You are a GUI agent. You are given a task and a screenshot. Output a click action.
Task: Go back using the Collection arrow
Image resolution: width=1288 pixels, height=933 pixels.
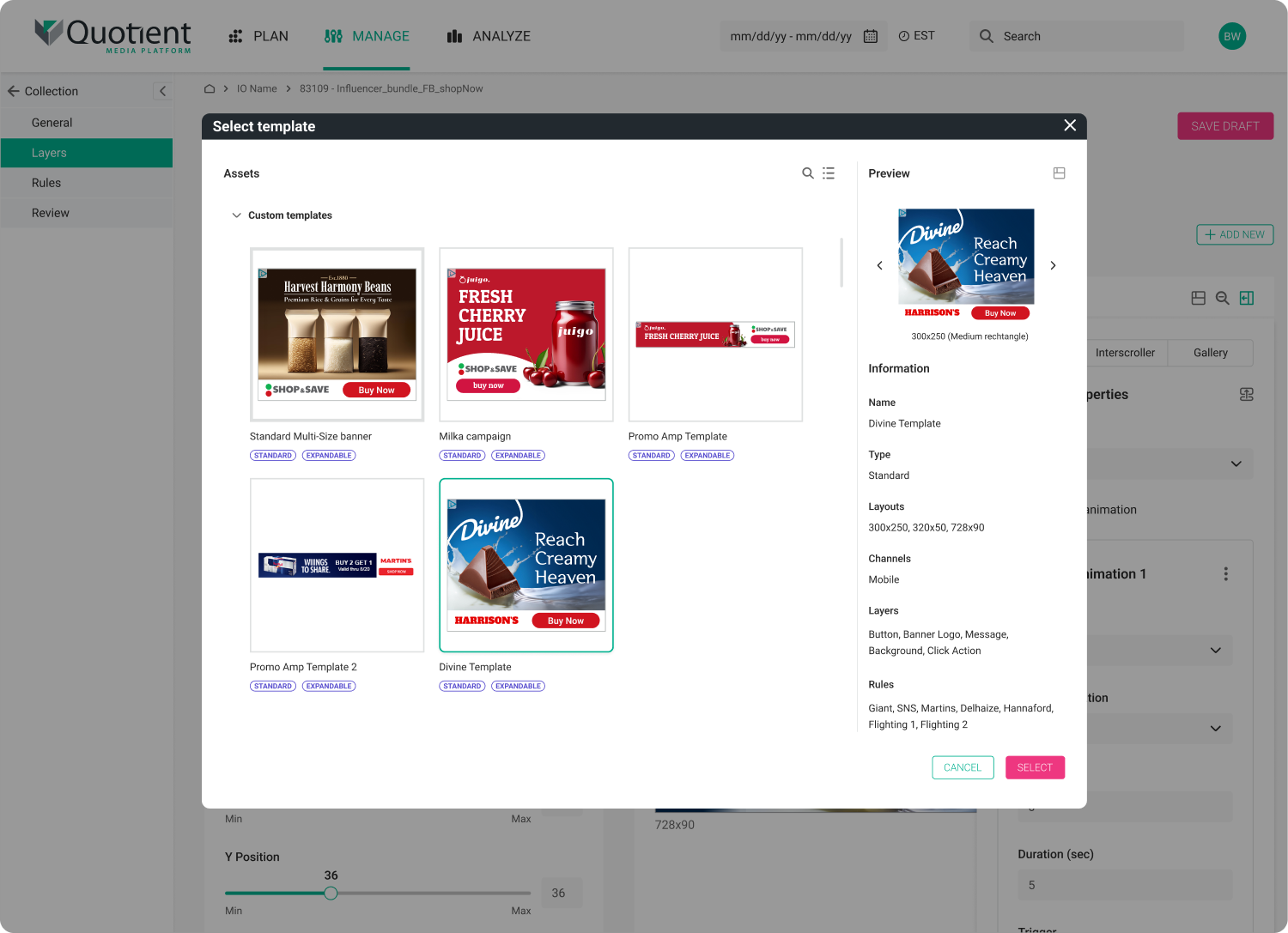coord(14,91)
